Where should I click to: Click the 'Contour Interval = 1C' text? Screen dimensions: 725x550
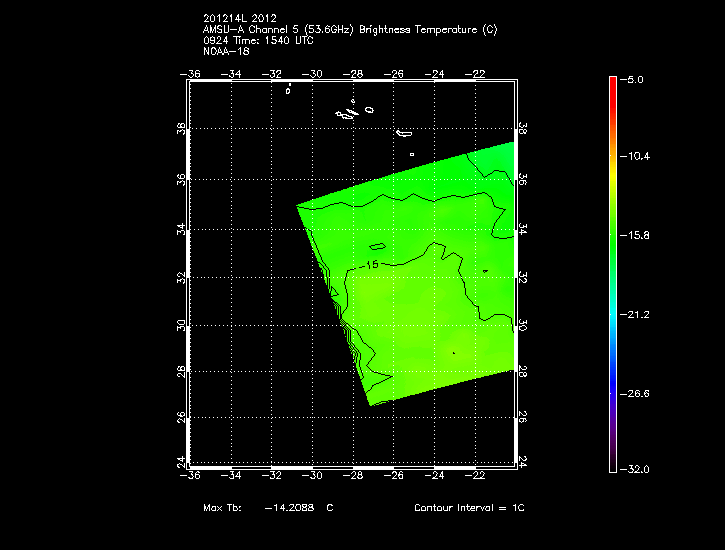(469, 508)
